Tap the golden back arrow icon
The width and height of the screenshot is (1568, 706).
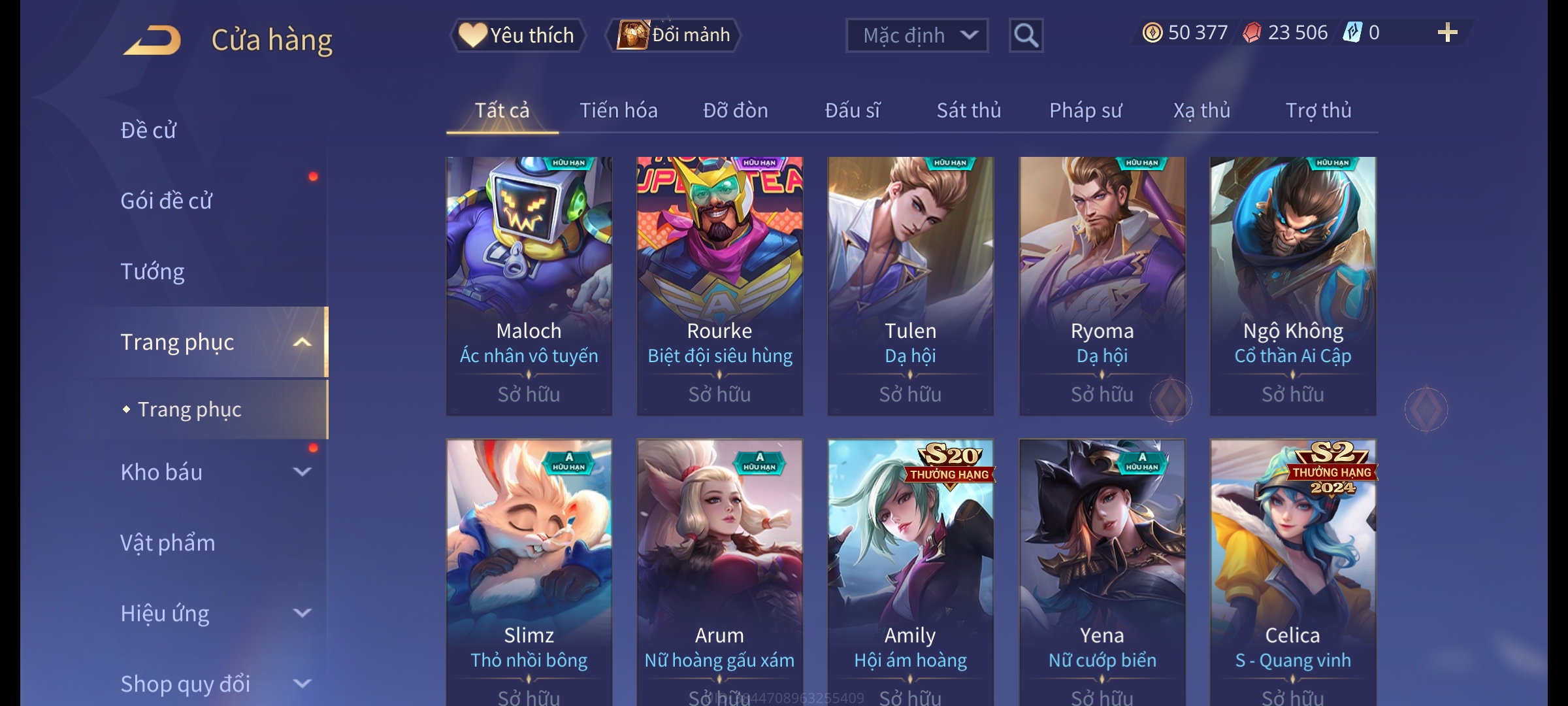pos(152,40)
